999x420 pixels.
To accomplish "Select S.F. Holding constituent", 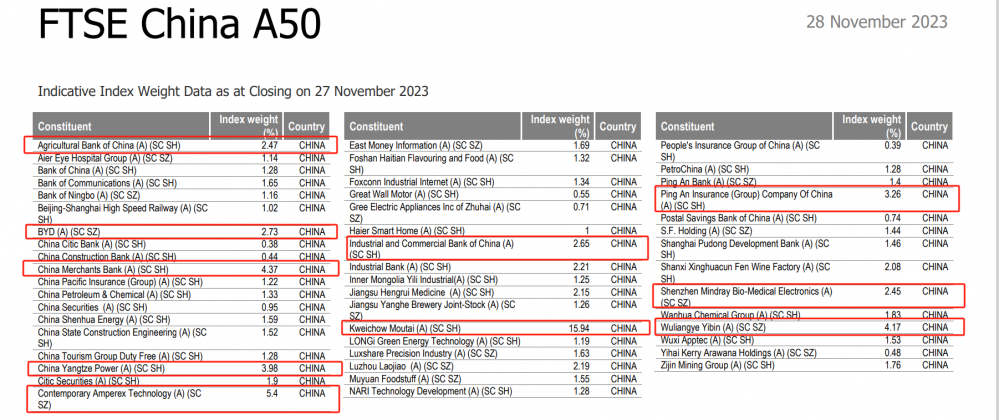I will click(x=707, y=231).
